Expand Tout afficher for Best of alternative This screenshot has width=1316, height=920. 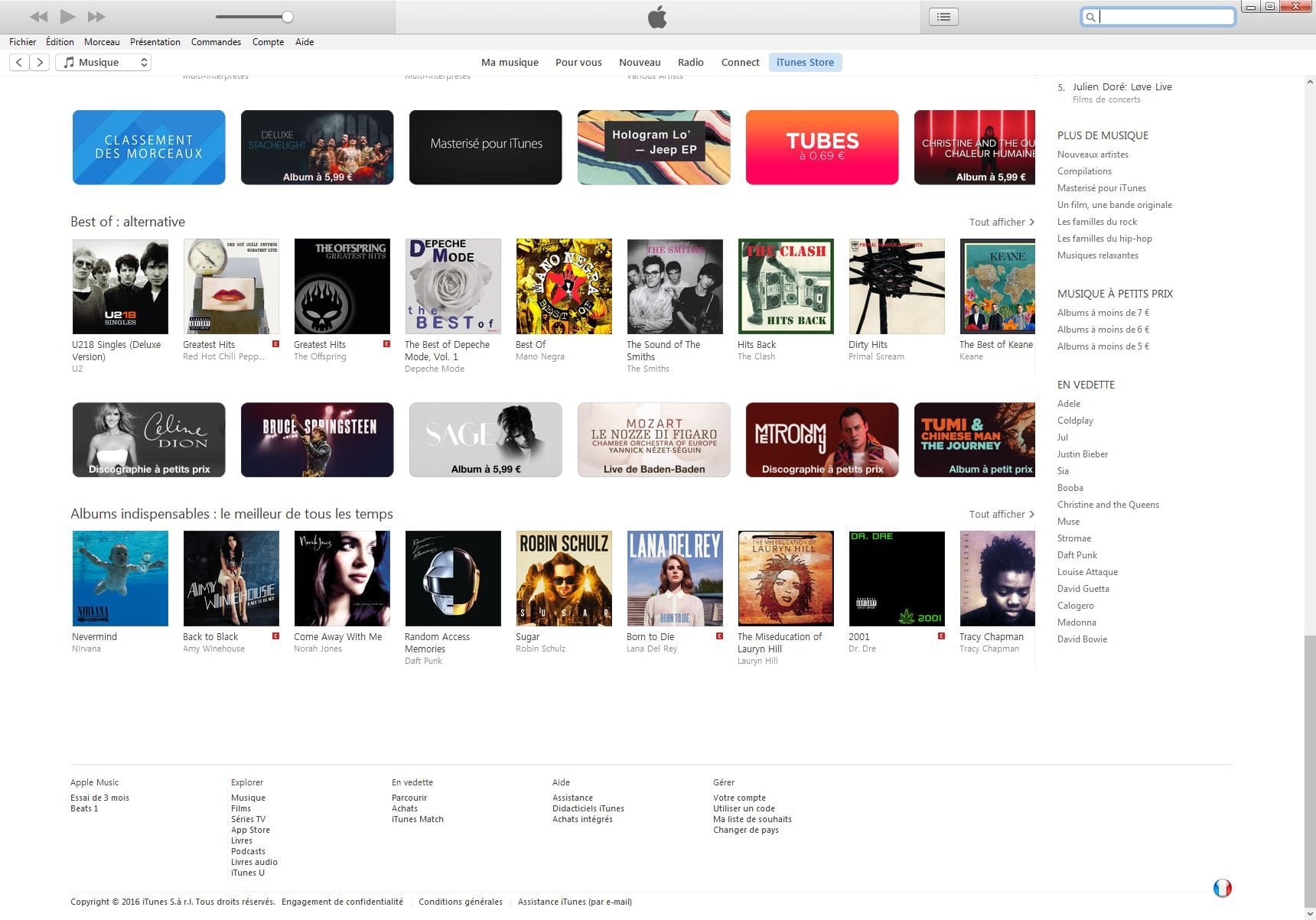tap(1001, 222)
